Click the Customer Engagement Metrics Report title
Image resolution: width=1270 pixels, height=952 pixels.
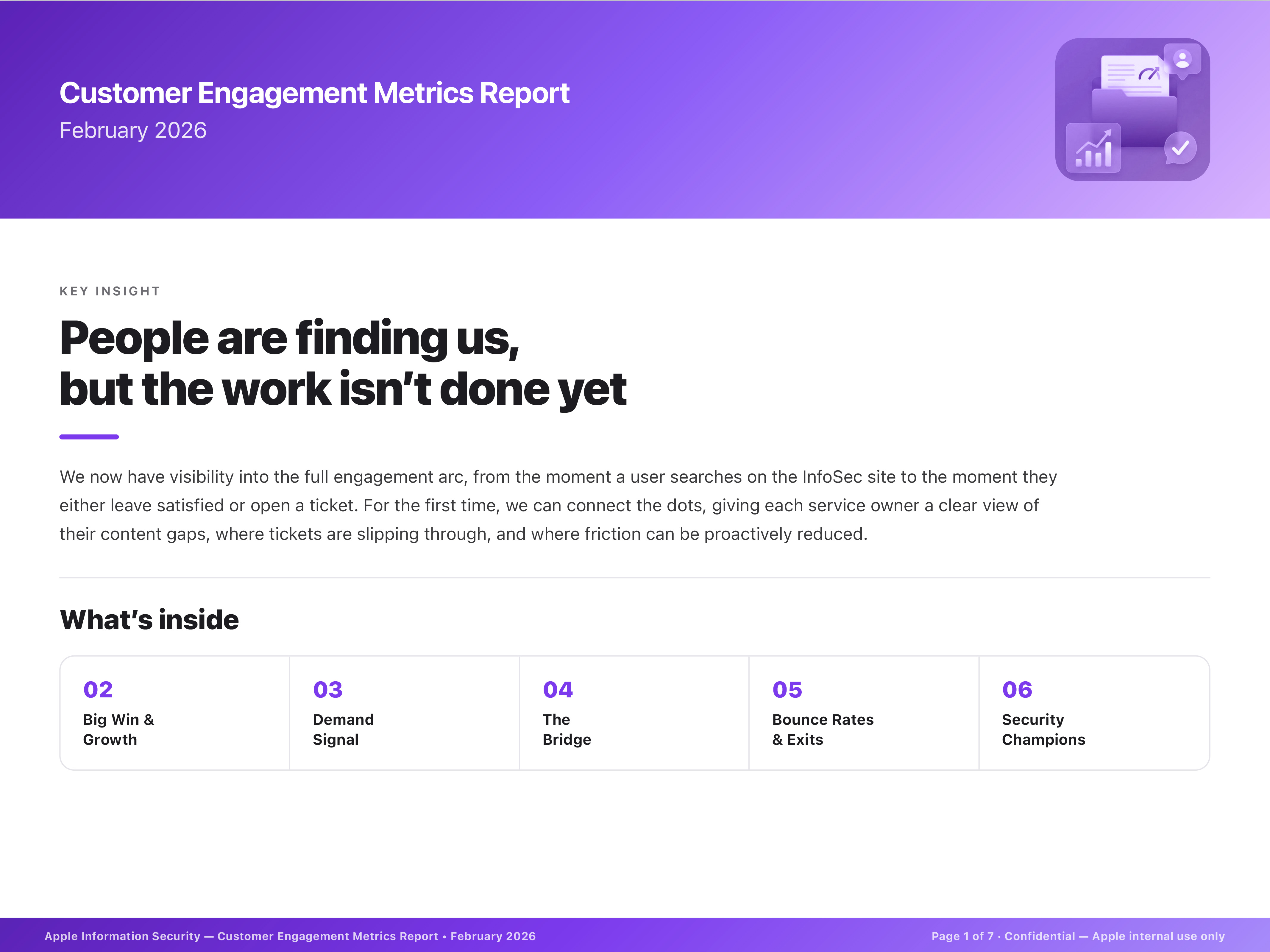[314, 93]
